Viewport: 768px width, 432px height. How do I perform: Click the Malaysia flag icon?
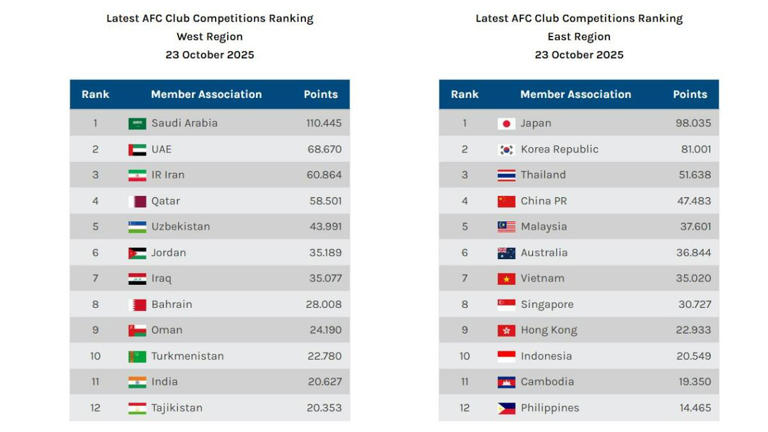(506, 227)
